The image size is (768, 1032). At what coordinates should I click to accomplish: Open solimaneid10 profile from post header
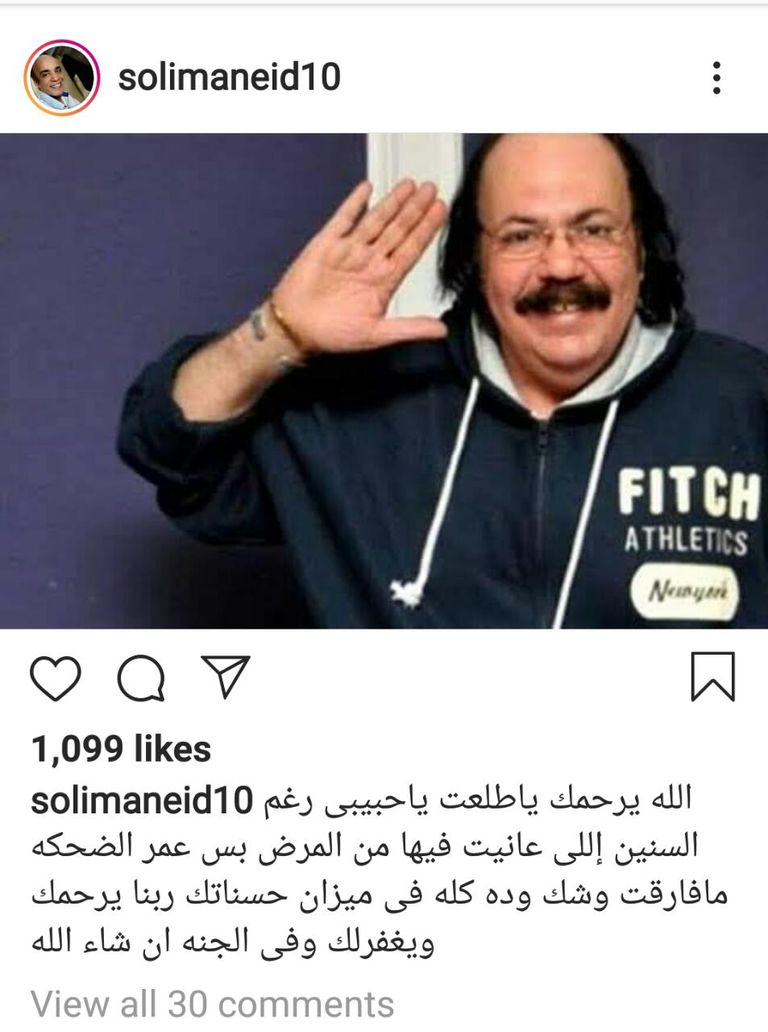click(x=229, y=77)
